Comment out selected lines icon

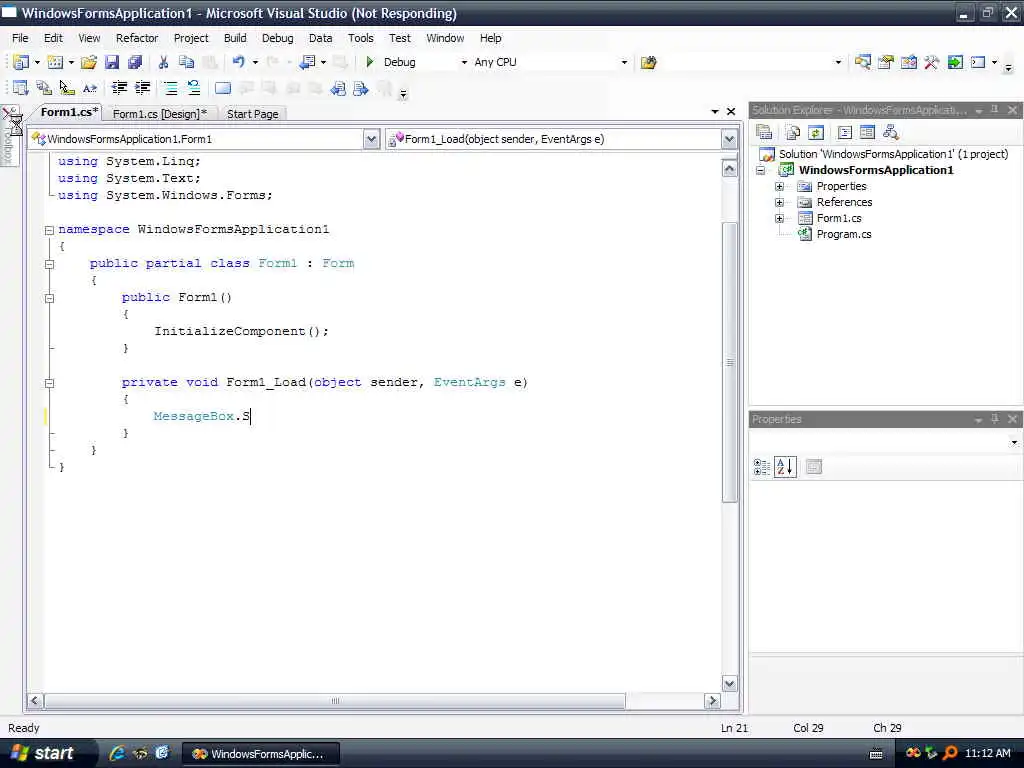170,88
